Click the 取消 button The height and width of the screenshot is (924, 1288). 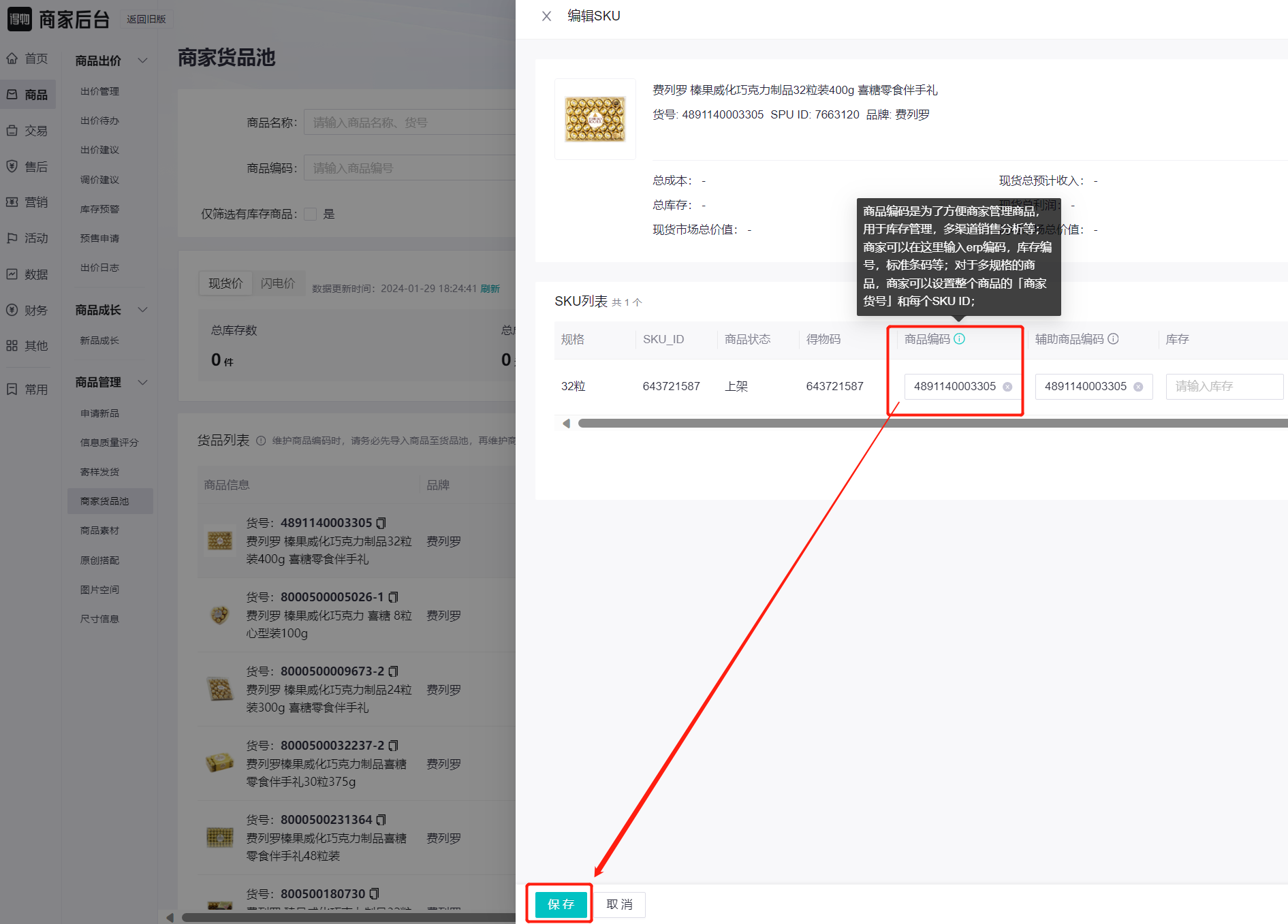click(619, 904)
